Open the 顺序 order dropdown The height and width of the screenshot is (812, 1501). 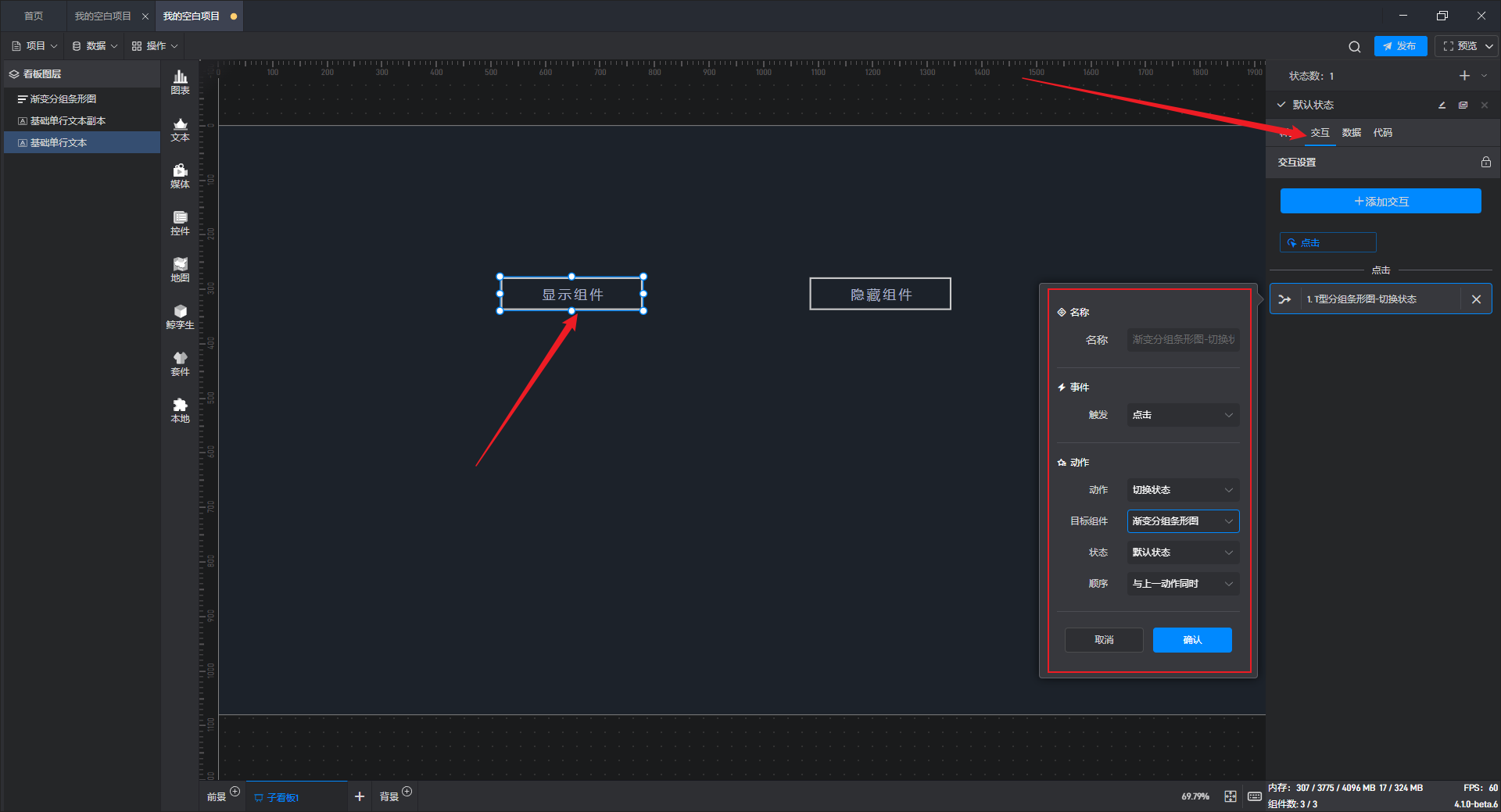[1183, 584]
